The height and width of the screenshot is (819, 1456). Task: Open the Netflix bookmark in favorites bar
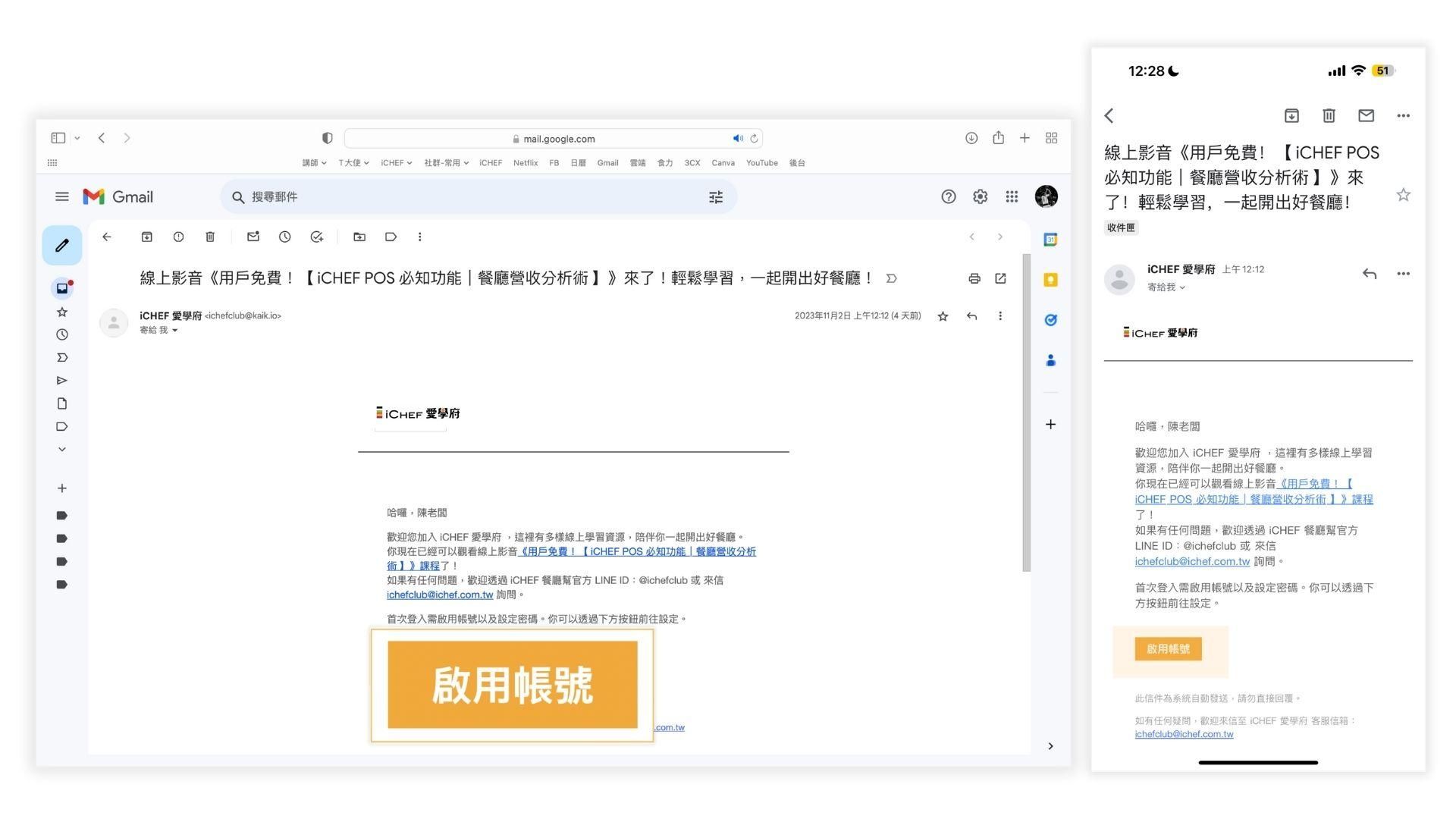click(525, 162)
